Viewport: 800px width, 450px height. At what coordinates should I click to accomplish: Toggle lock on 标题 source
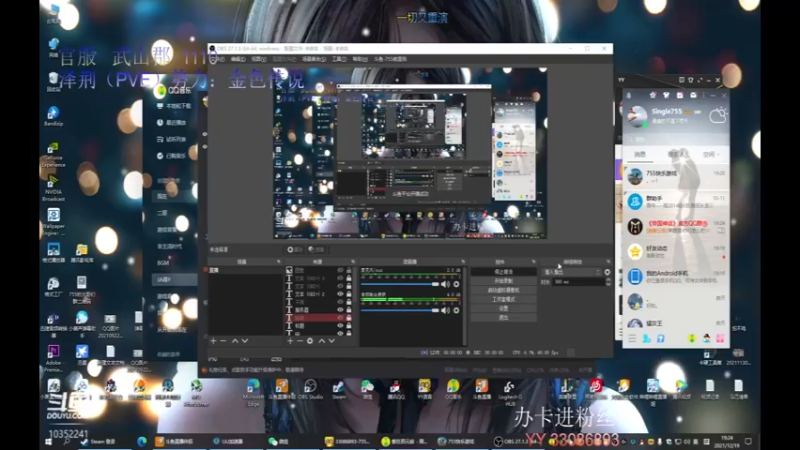[349, 326]
